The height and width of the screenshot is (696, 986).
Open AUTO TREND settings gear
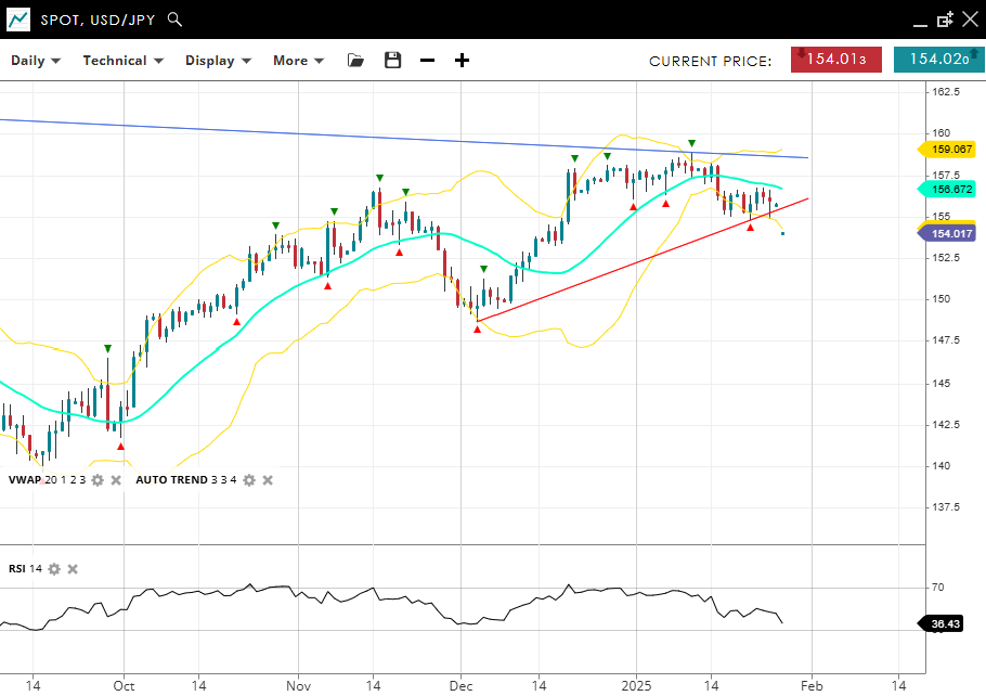pos(249,480)
